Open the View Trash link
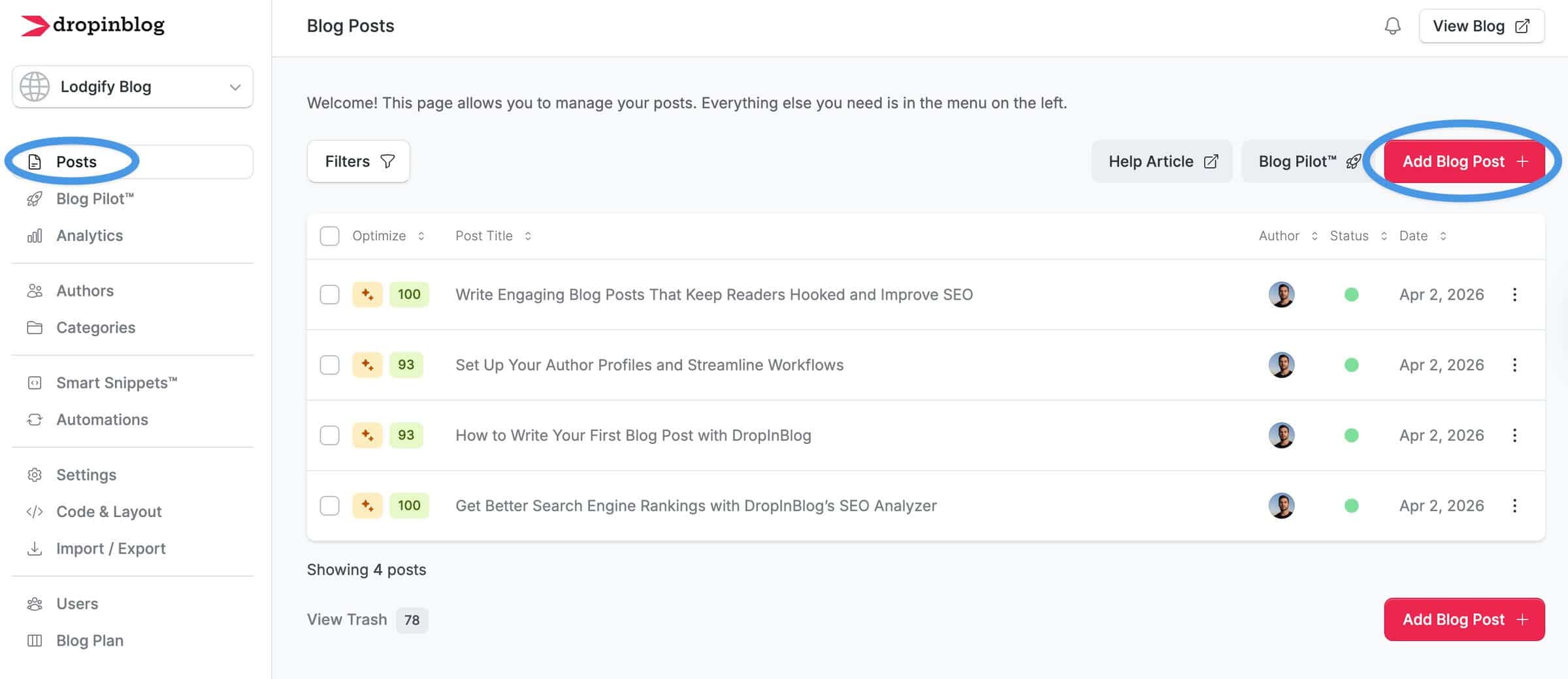This screenshot has width=1568, height=679. pos(347,620)
